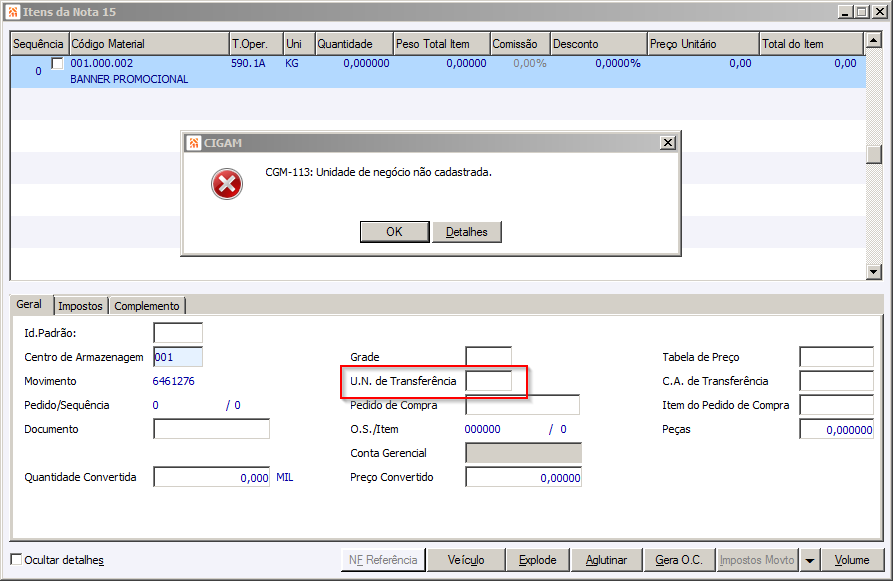Open Detalhes of the CGM-113 error
This screenshot has width=893, height=581.
(466, 232)
